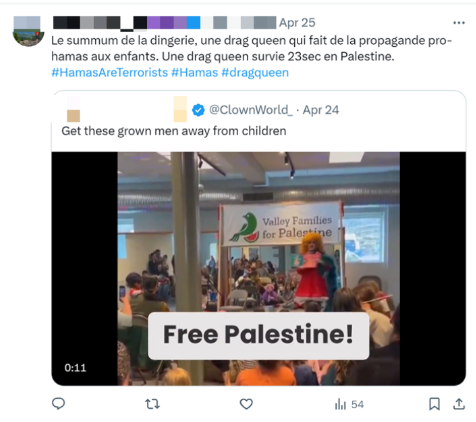
Task: Repost this tweet with the retweet icon
Action: [152, 404]
